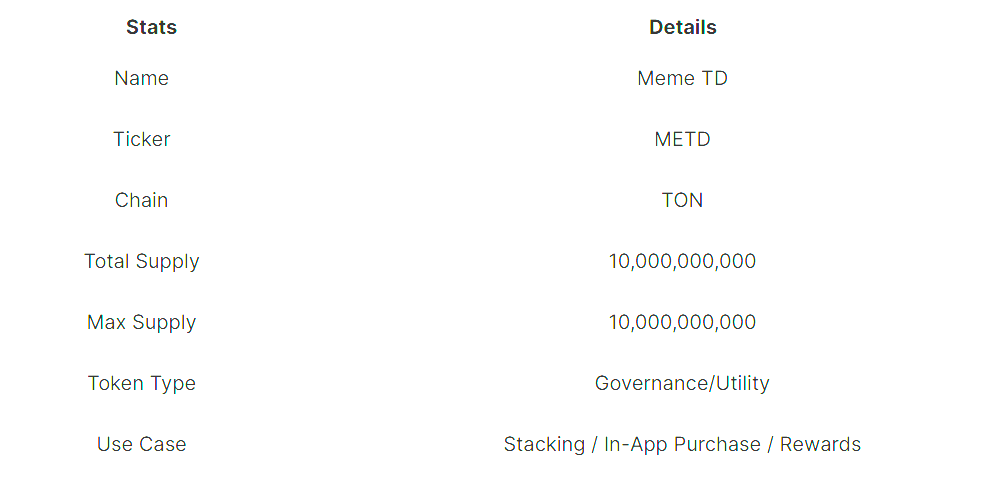
Task: Click the word Stacking in Use Case
Action: tap(544, 445)
